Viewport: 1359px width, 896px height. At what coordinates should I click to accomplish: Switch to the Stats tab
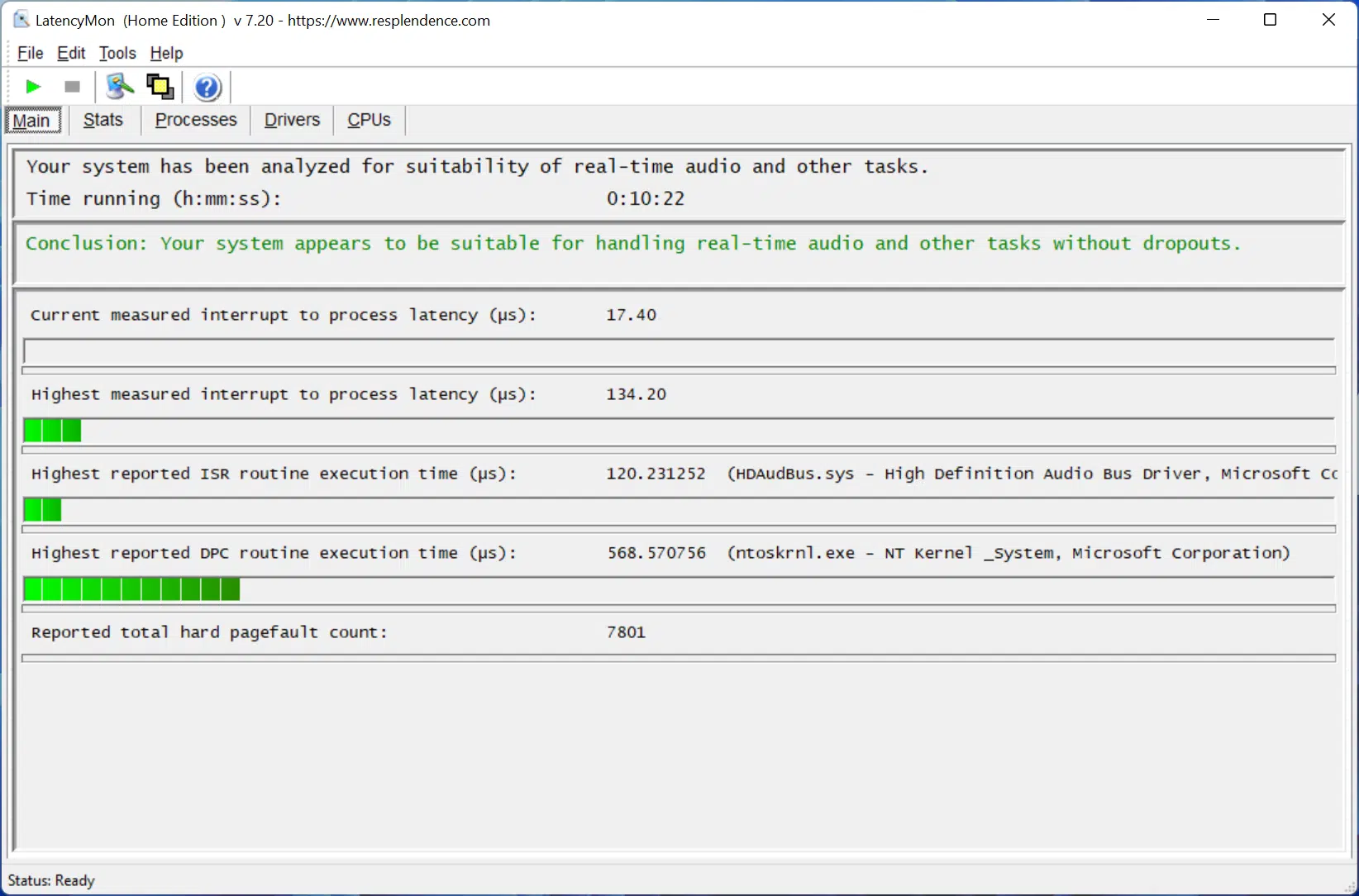point(103,120)
